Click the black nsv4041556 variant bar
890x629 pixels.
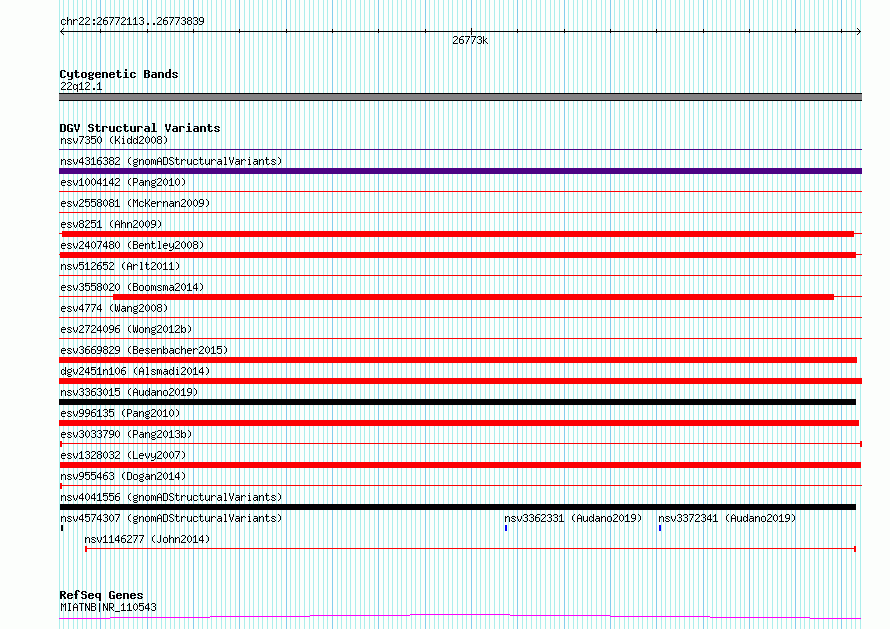coord(457,507)
